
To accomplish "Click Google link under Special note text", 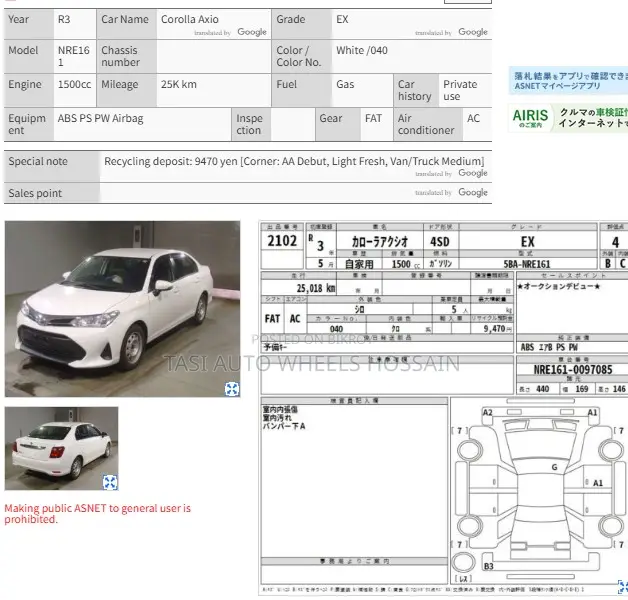I will (473, 173).
